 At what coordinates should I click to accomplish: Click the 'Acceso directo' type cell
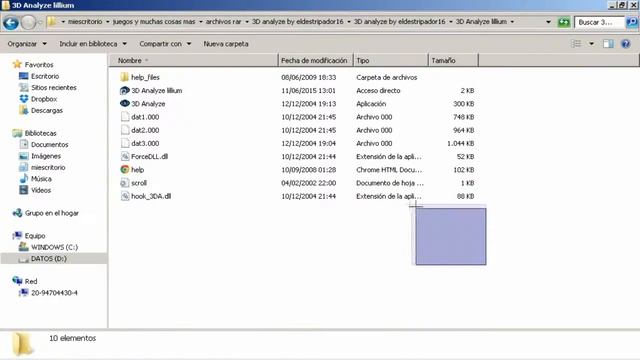click(378, 91)
